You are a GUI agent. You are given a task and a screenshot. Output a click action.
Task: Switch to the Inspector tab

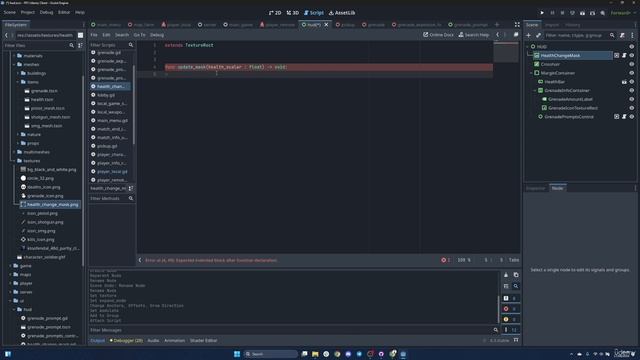pos(536,188)
